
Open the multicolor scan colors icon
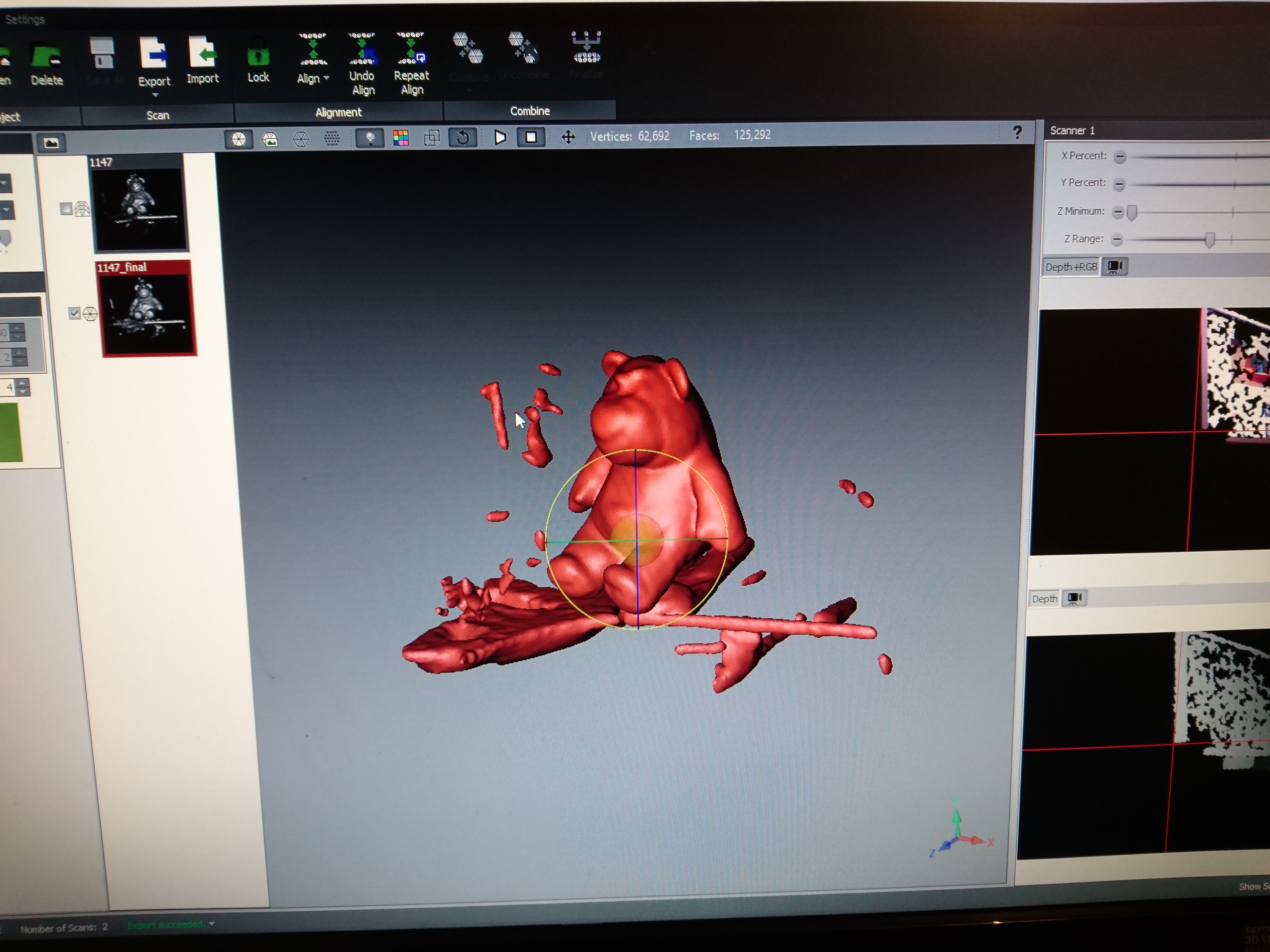(401, 138)
